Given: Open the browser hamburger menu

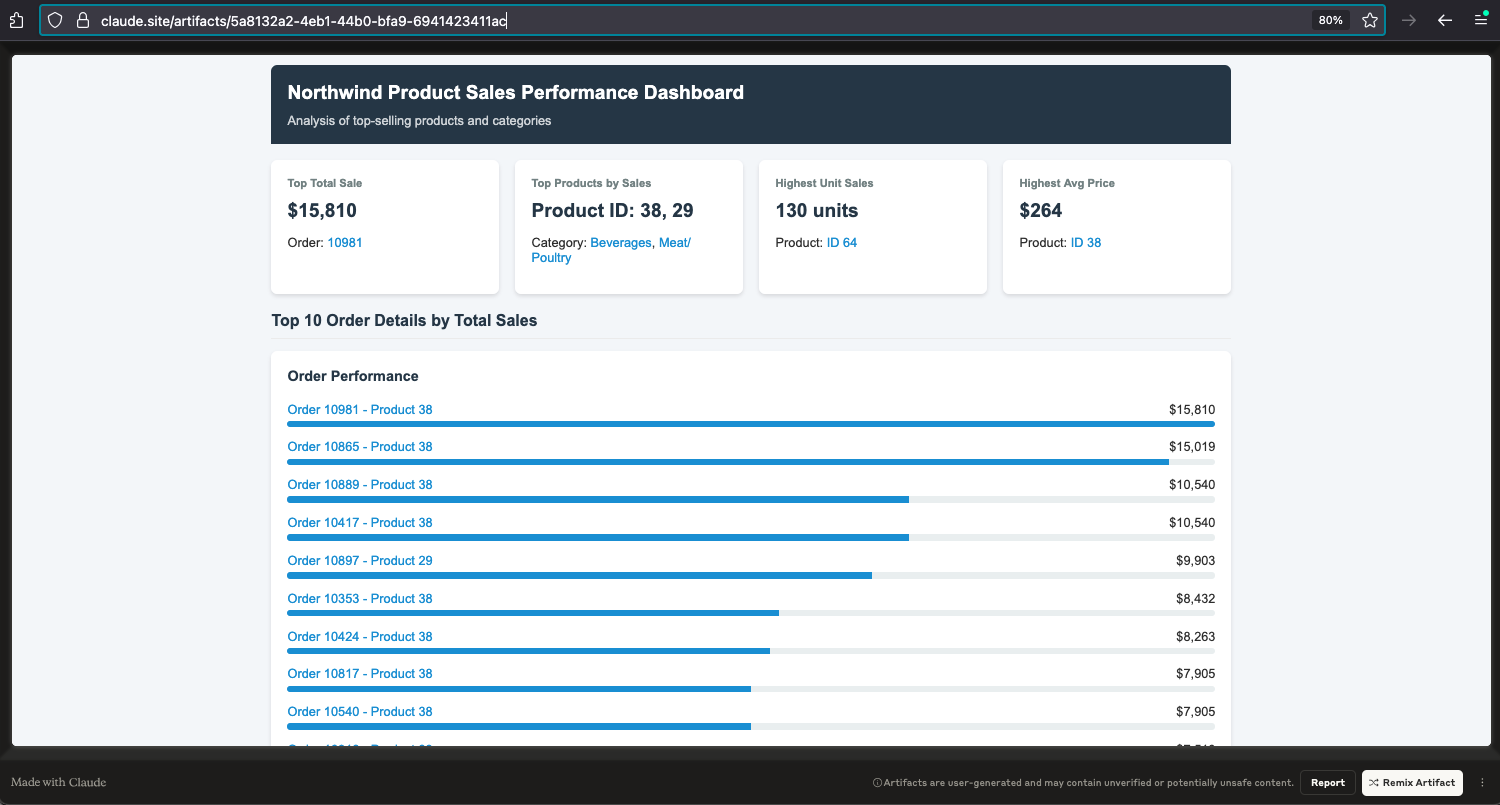Looking at the screenshot, I should 1481,20.
